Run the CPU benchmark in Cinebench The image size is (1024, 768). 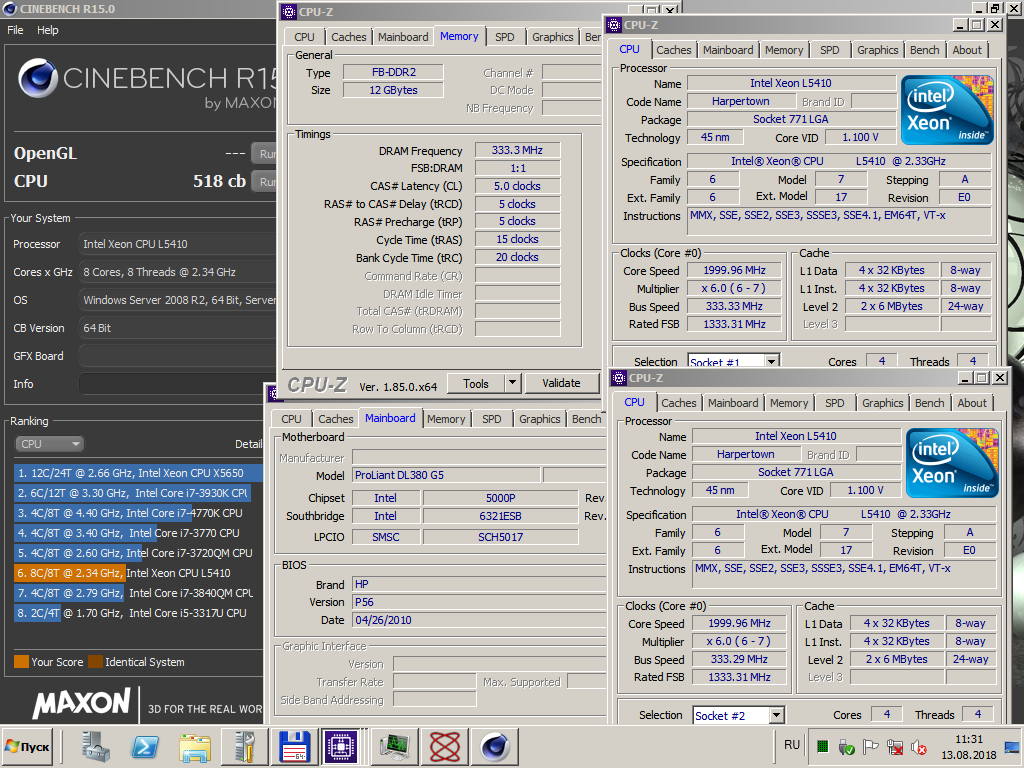pyautogui.click(x=264, y=182)
